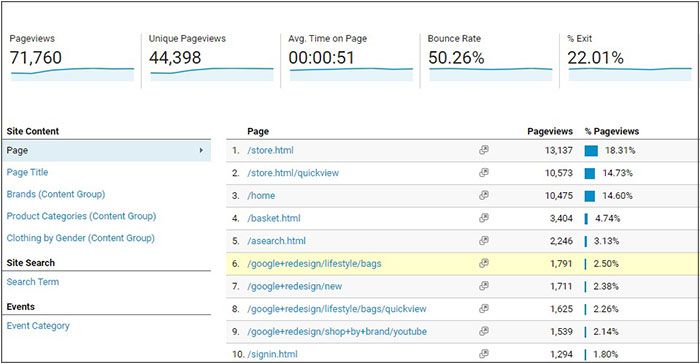This screenshot has width=700, height=364.
Task: Click the /google+redesign/lifestyle/bags/quickview link
Action: [x=337, y=309]
